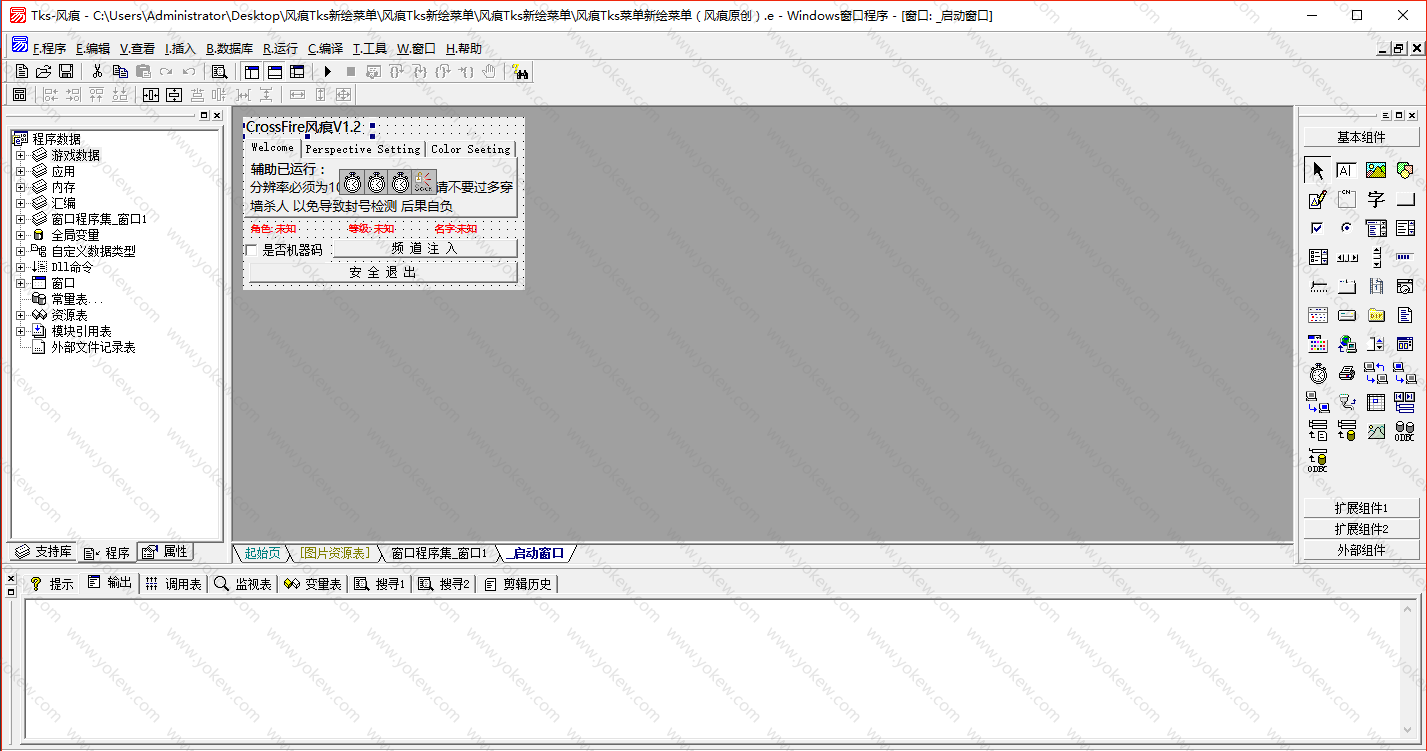The height and width of the screenshot is (751, 1427).
Task: Select the radio button component in palette
Action: tap(1347, 229)
